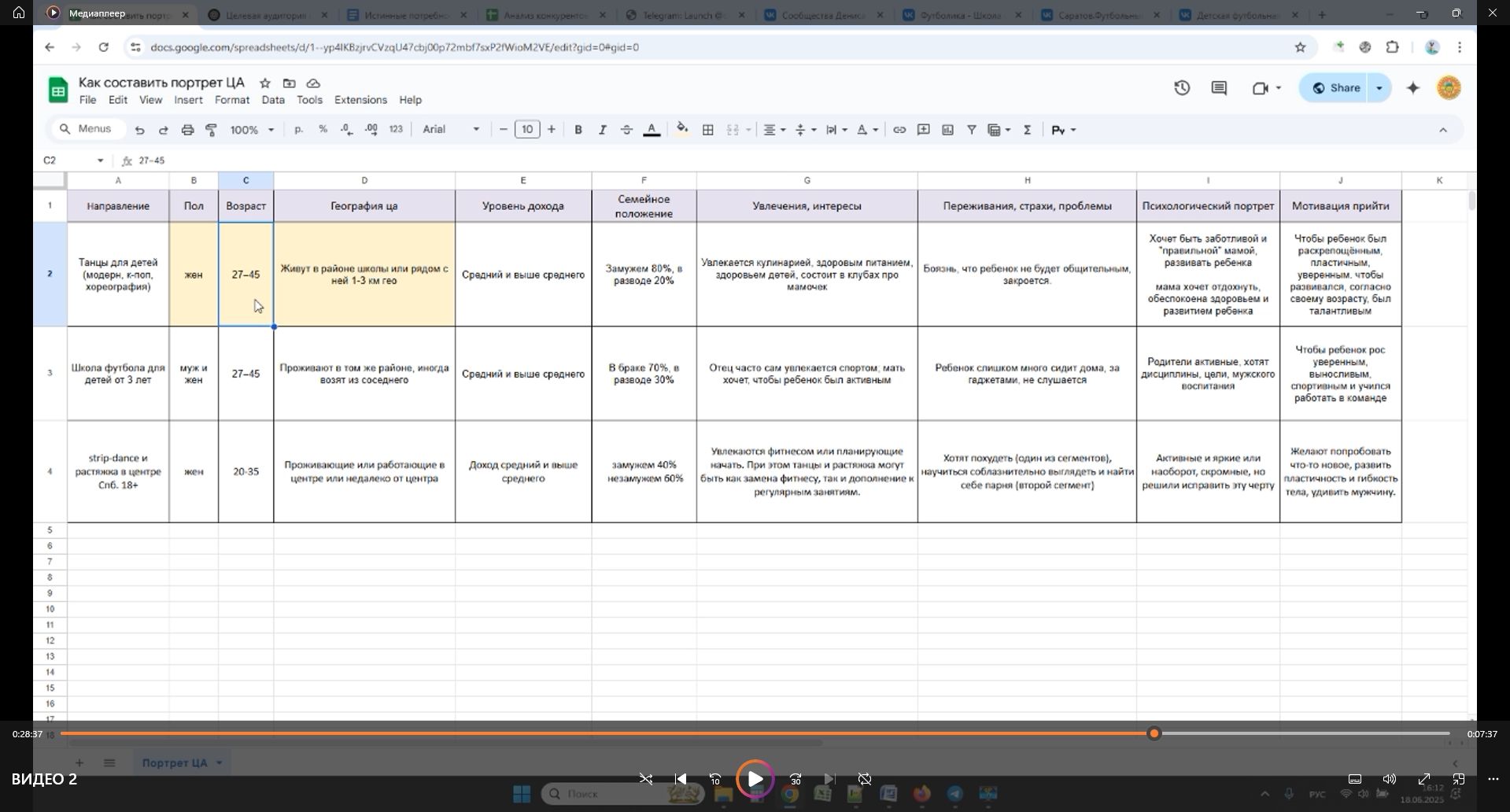Image resolution: width=1510 pixels, height=812 pixels.
Task: Open the Borders tool
Action: [708, 130]
